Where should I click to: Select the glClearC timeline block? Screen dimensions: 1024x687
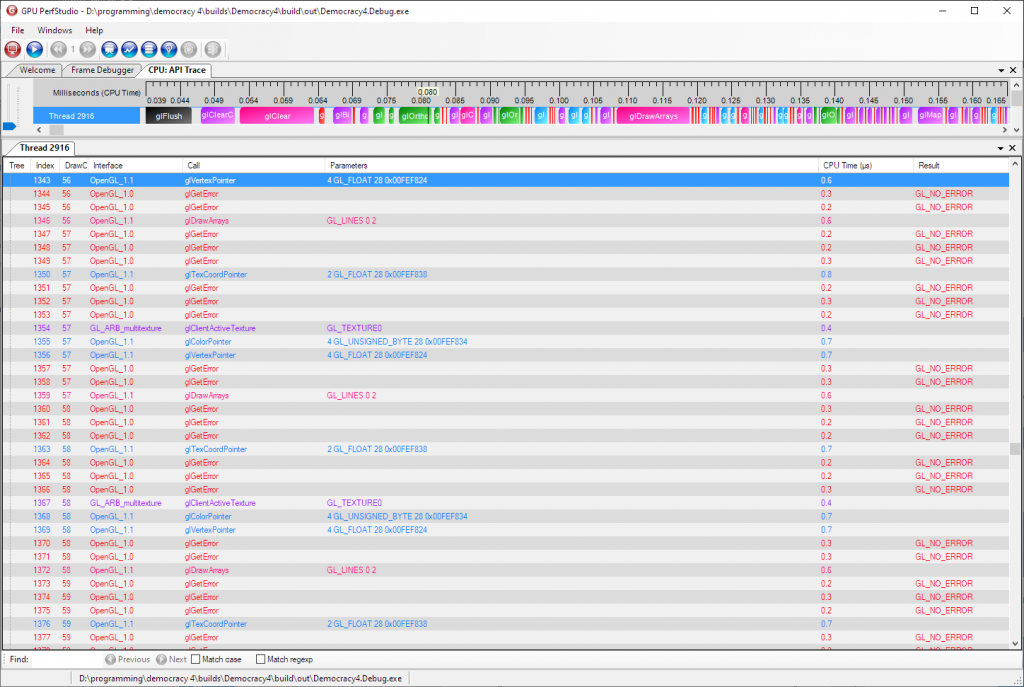click(217, 116)
